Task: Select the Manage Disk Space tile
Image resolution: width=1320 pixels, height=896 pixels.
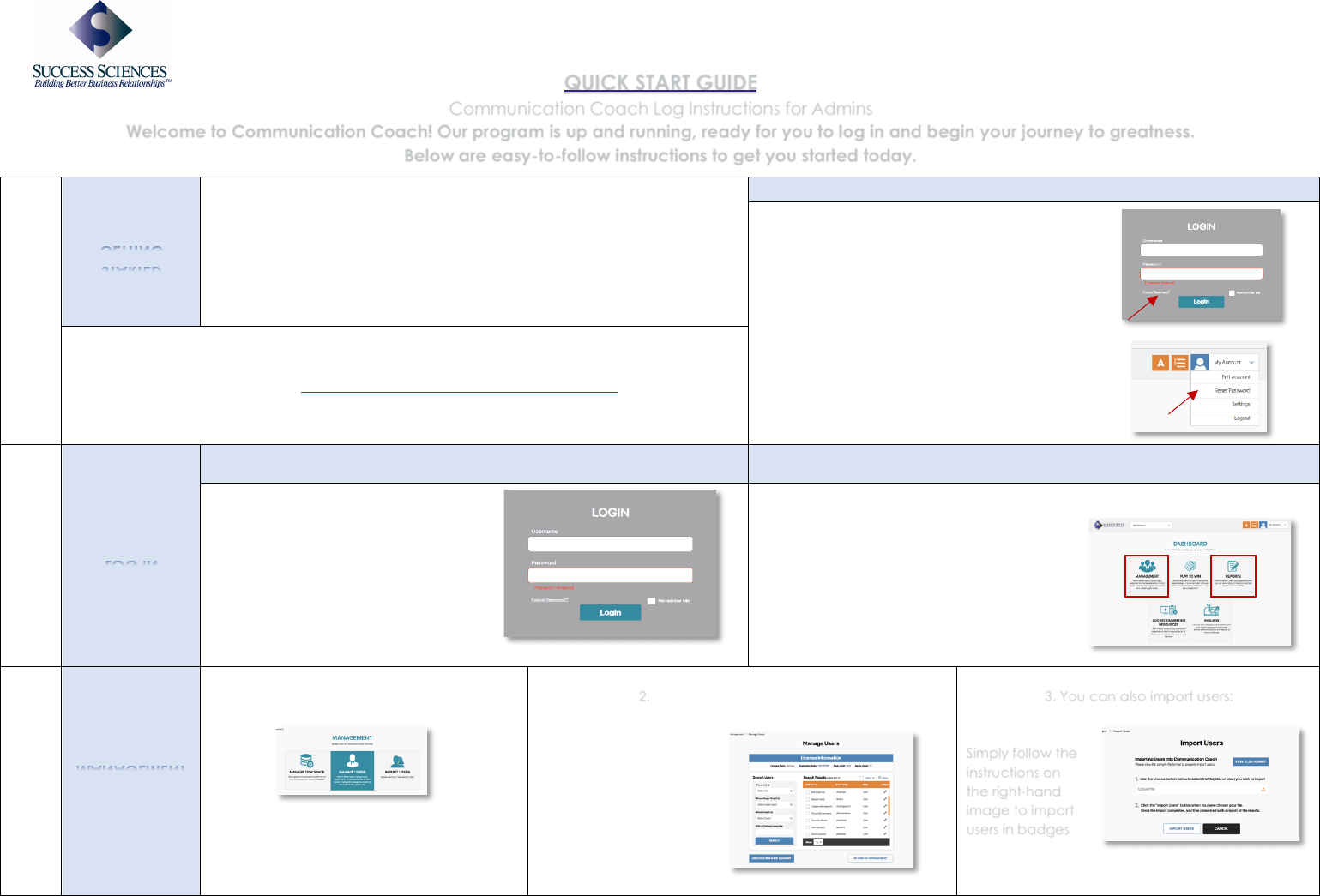Action: [x=307, y=770]
